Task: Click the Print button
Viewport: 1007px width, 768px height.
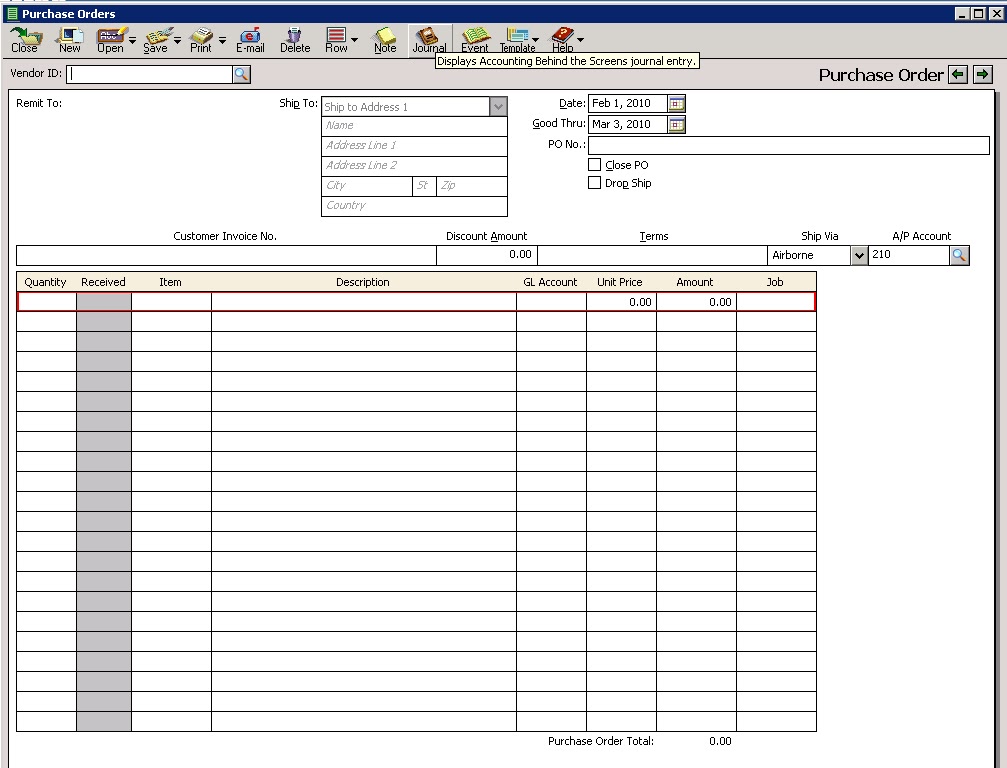Action: [200, 39]
